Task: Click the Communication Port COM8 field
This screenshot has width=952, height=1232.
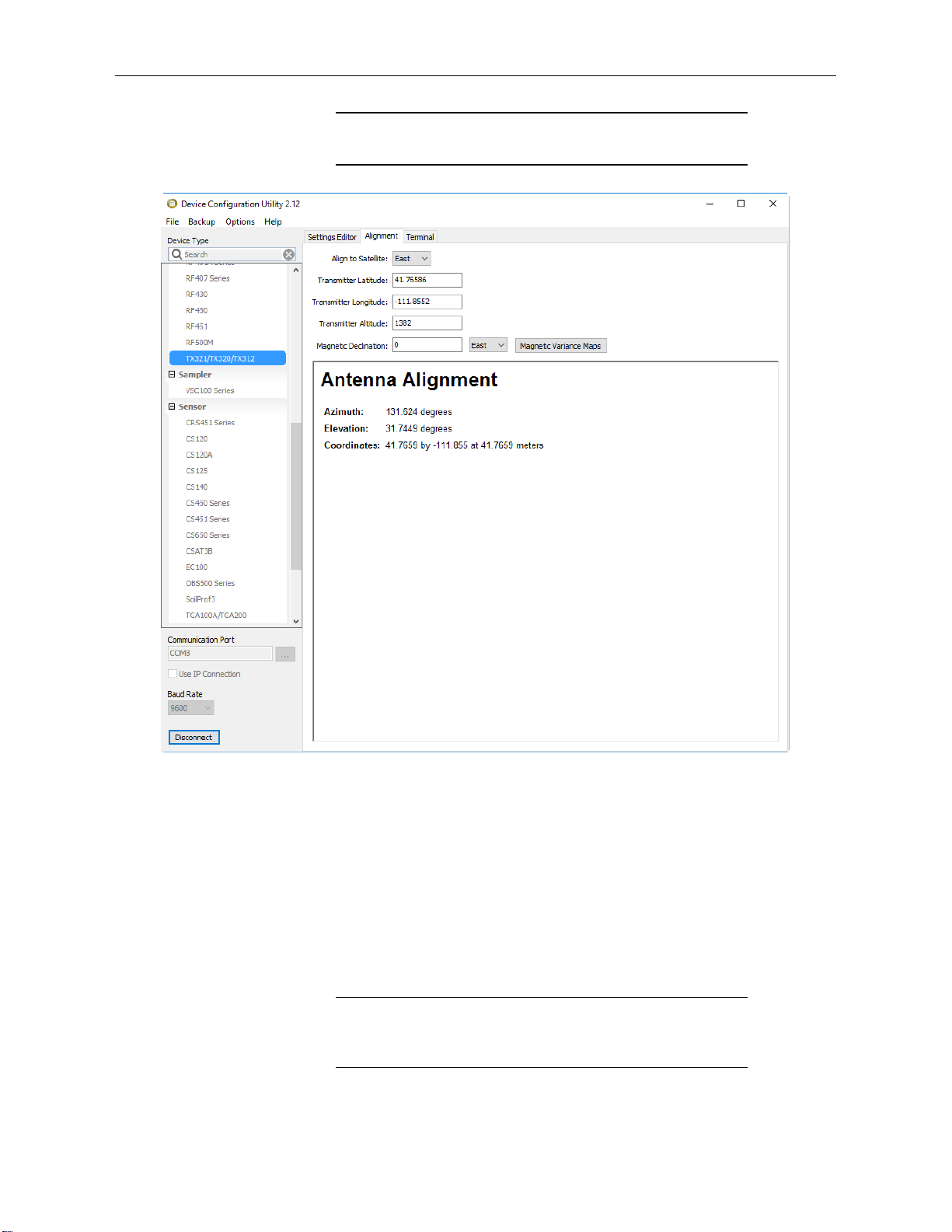Action: pyautogui.click(x=220, y=654)
